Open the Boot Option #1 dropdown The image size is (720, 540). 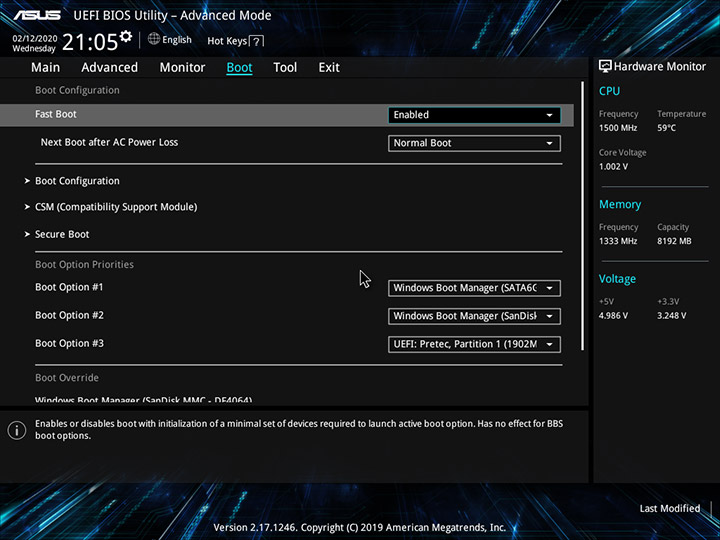[x=474, y=288]
